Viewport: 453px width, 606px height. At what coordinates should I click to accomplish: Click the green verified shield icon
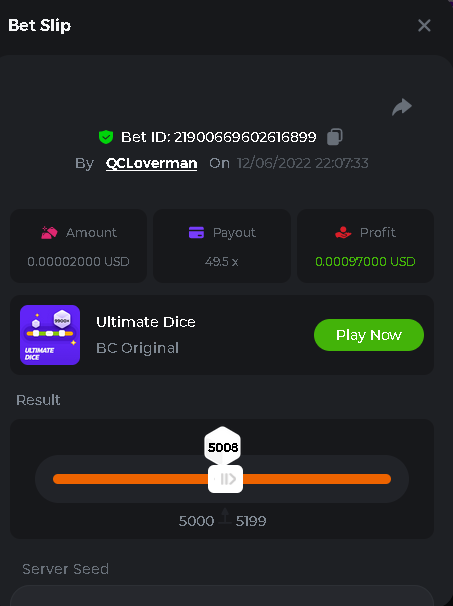coord(106,137)
